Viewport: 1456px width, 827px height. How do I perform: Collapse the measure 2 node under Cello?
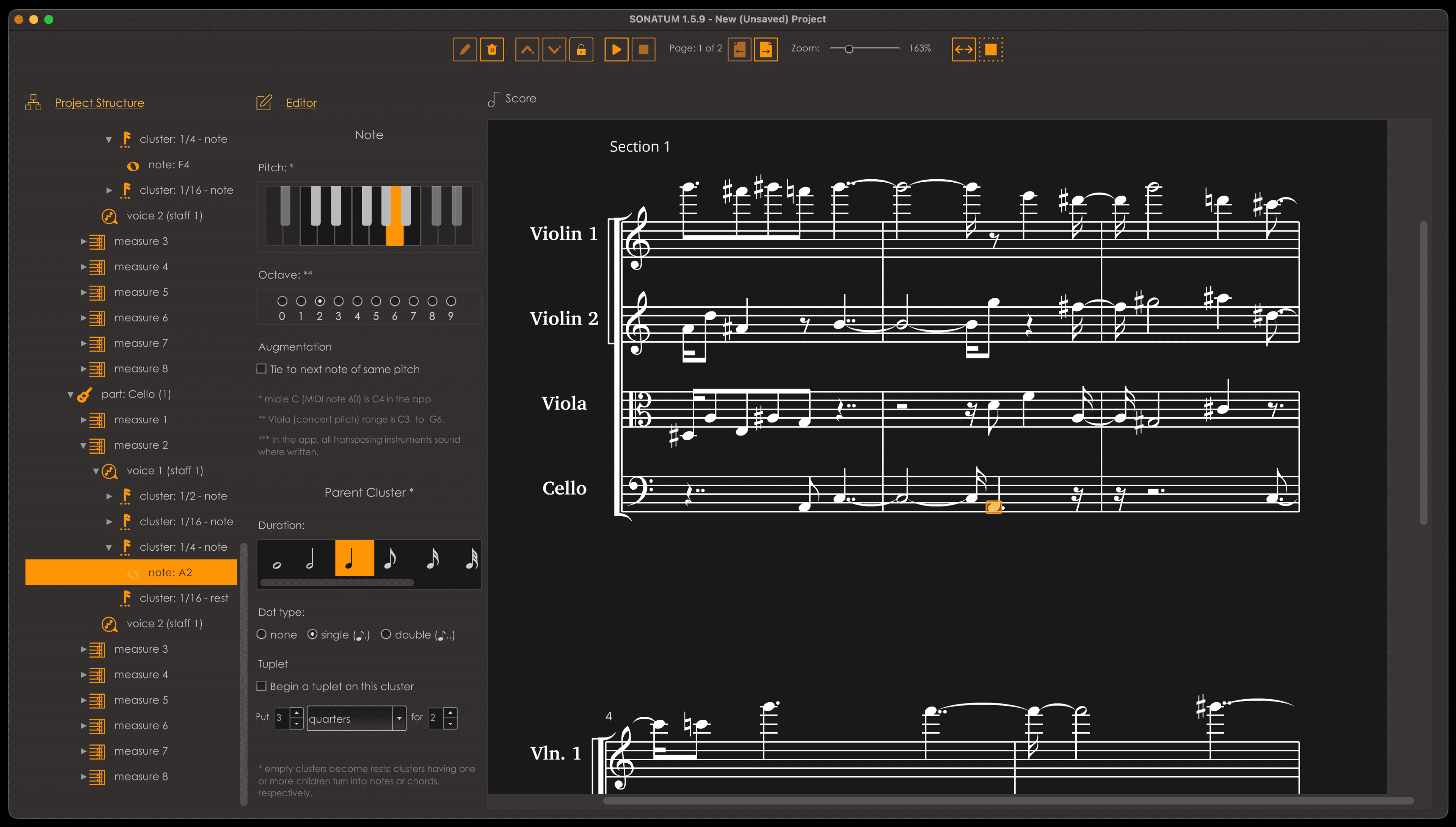[x=83, y=446]
